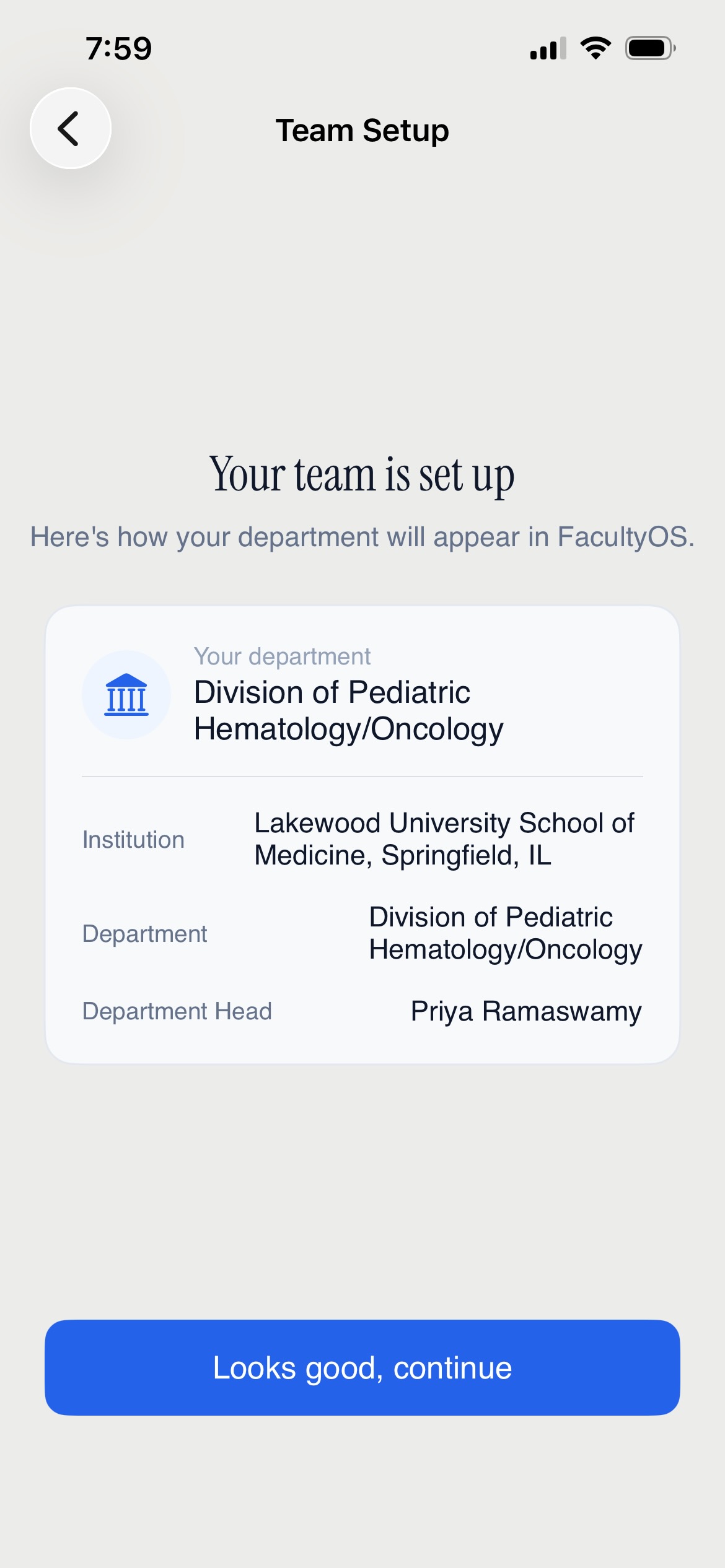The height and width of the screenshot is (1568, 725).
Task: Tap the Wi-Fi status icon
Action: 595,48
